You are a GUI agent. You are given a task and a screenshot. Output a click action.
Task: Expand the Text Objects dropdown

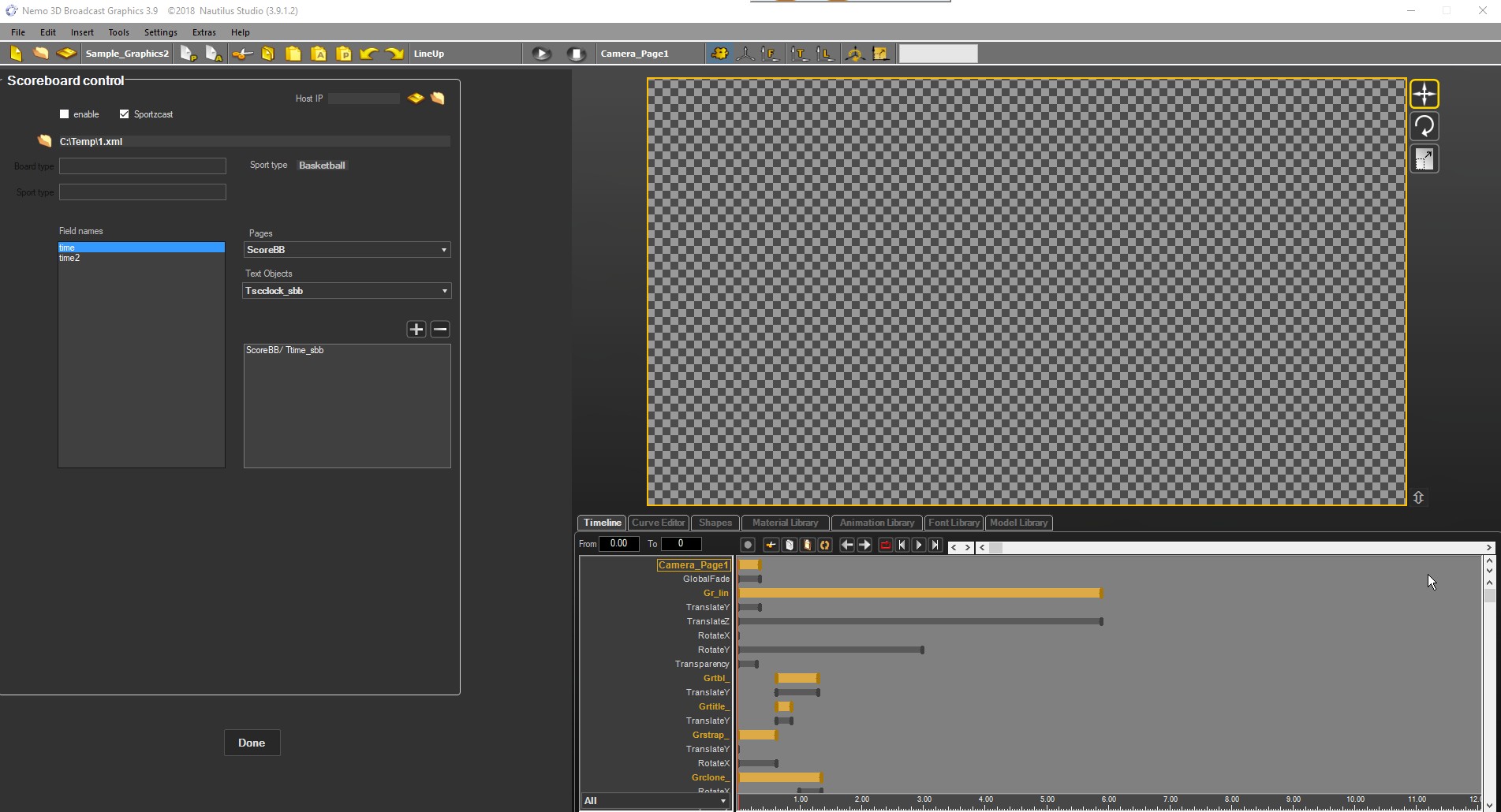[x=347, y=291]
